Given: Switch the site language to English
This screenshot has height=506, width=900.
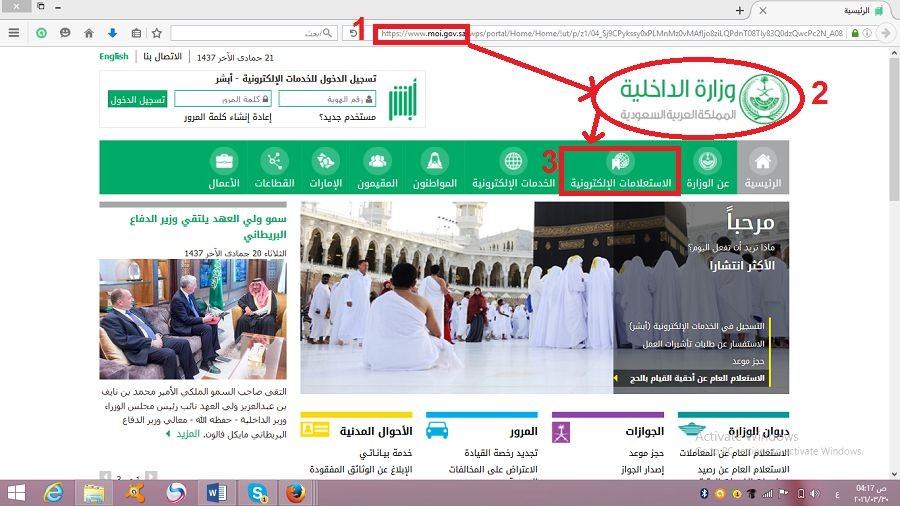Looking at the screenshot, I should tap(114, 56).
